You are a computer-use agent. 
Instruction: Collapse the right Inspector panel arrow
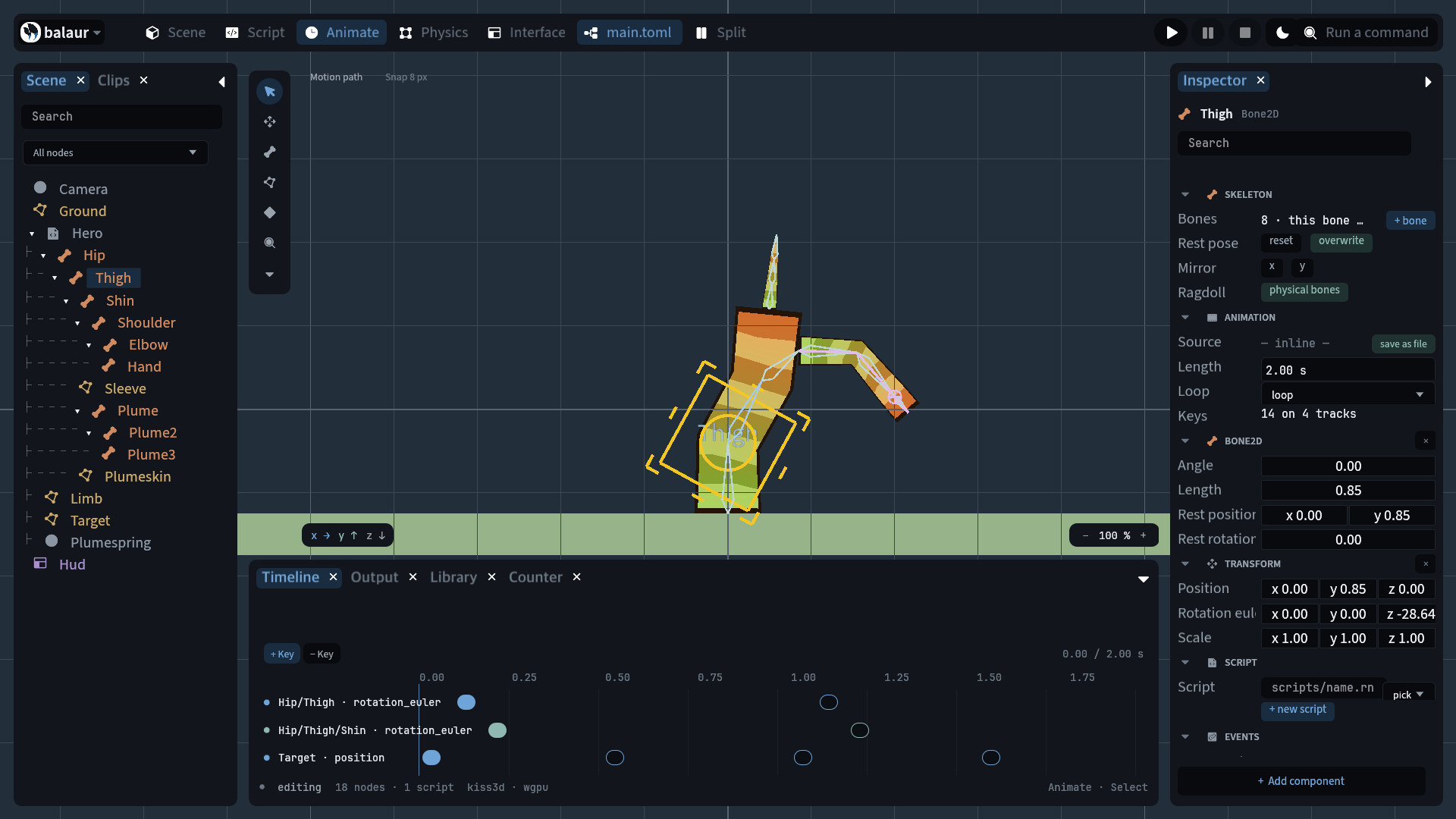coord(1428,82)
